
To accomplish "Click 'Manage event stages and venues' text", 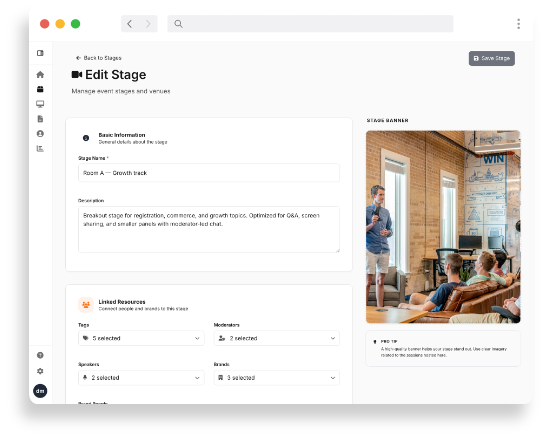I will coord(121,91).
